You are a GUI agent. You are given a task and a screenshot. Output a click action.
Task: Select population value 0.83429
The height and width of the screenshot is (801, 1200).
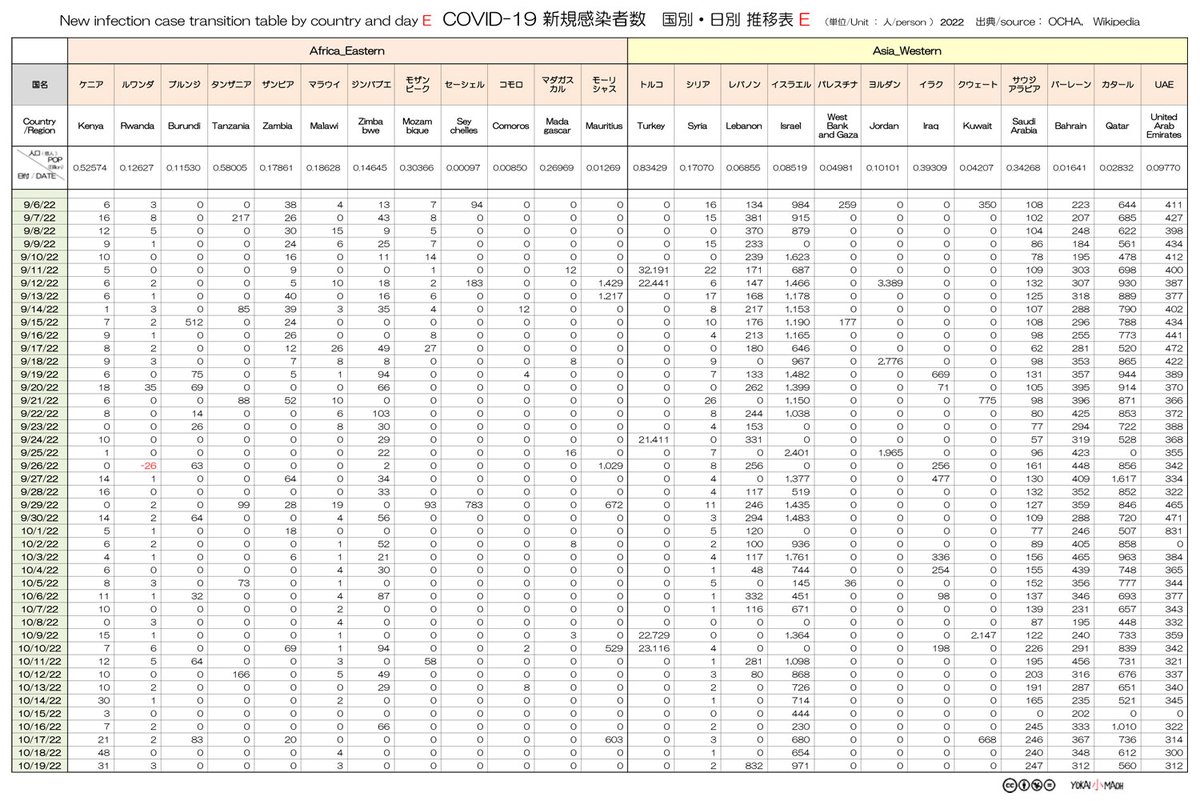pos(651,168)
